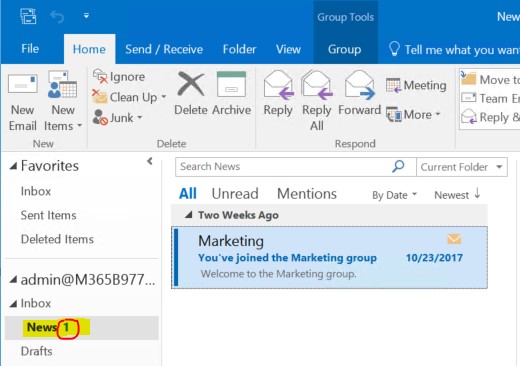Image resolution: width=520 pixels, height=366 pixels.
Task: Open the Customize Quick Access Toolbar arrow
Action: [86, 16]
